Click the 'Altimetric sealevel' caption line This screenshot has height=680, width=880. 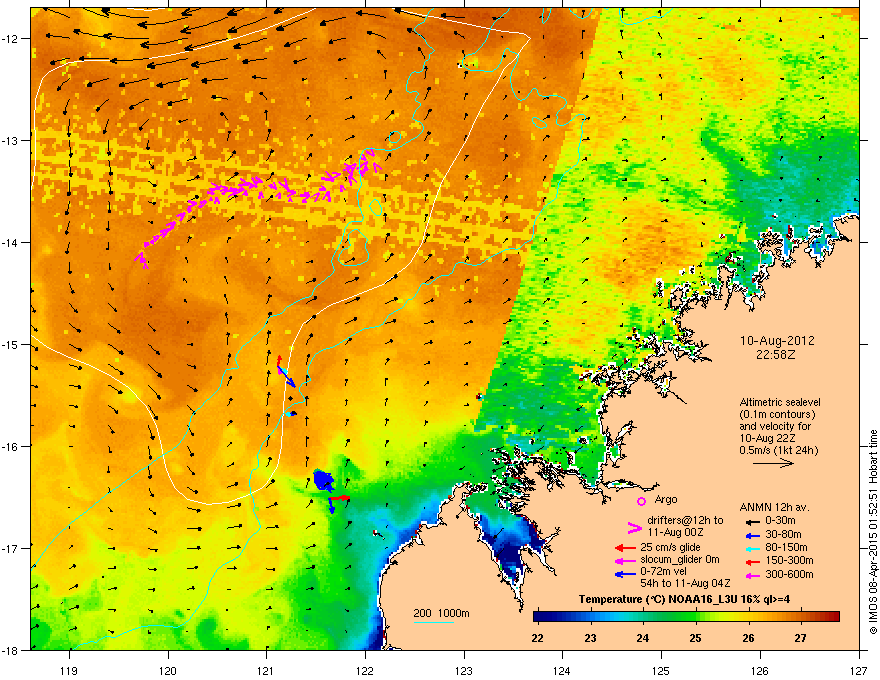pos(780,402)
